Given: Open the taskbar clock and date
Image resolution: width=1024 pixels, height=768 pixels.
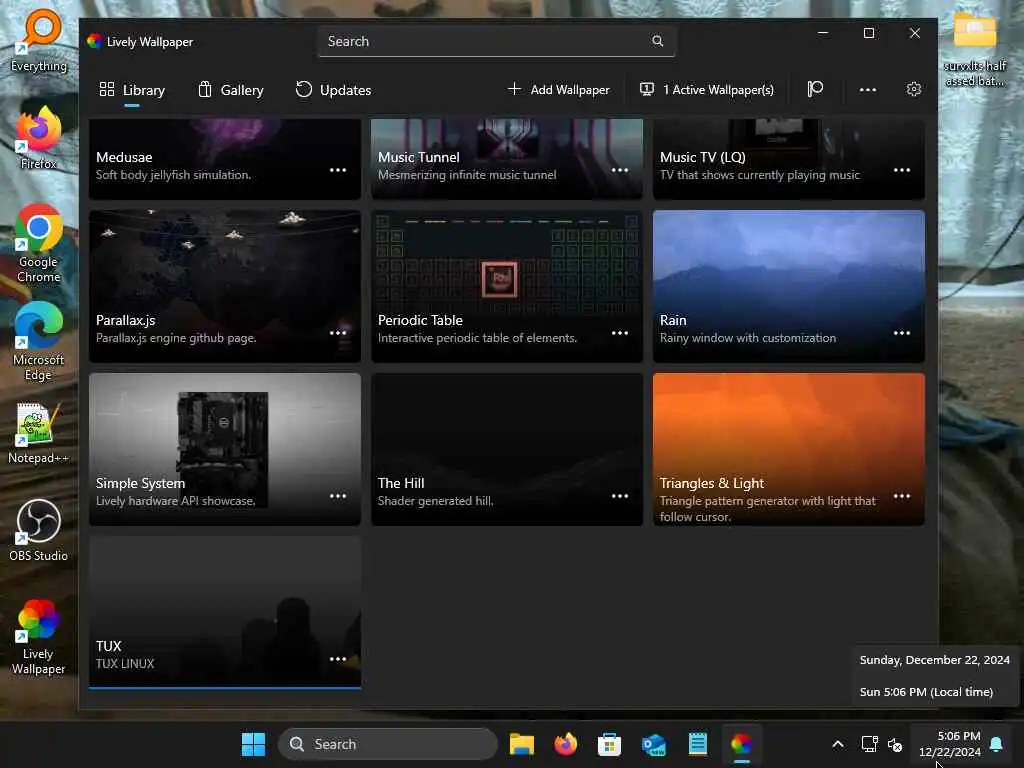Looking at the screenshot, I should (950, 744).
